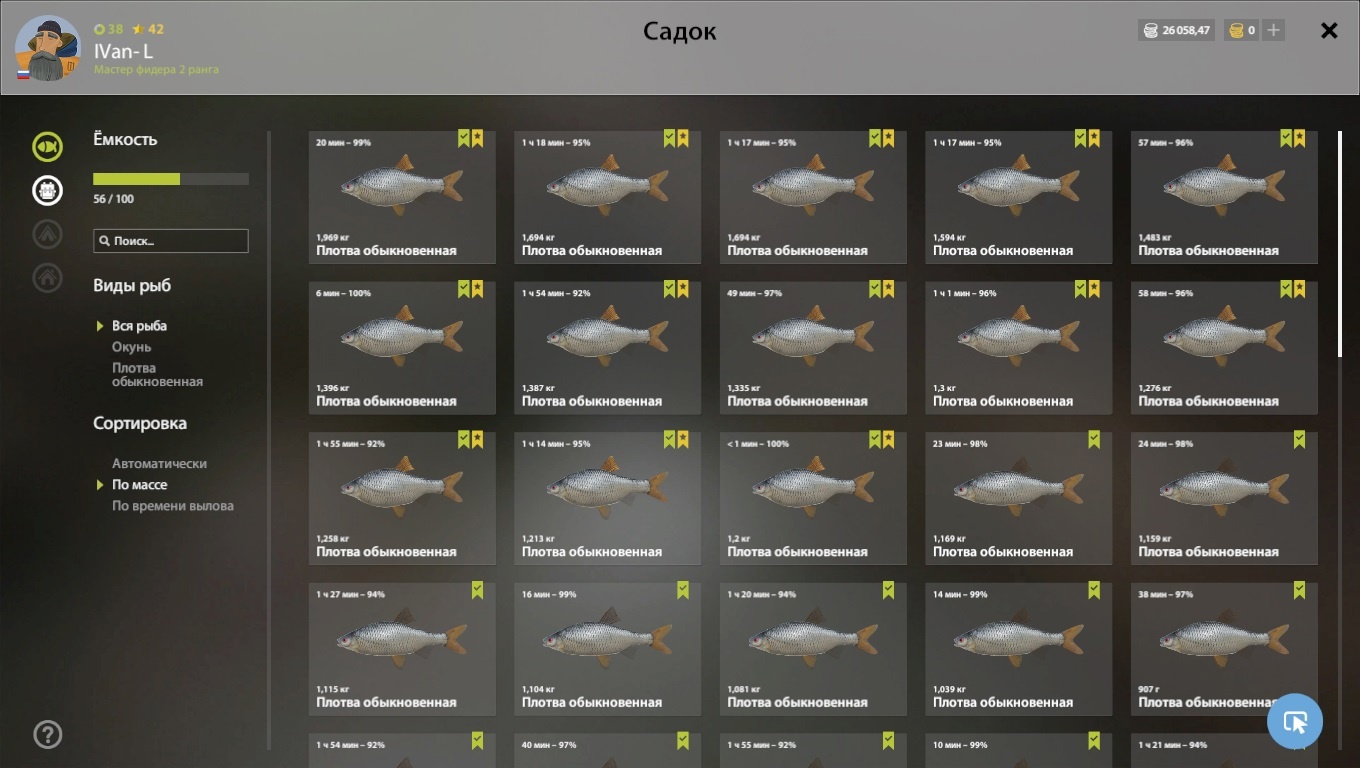Filter by Окунь fish type
Screen dimensions: 1360x768
132,347
